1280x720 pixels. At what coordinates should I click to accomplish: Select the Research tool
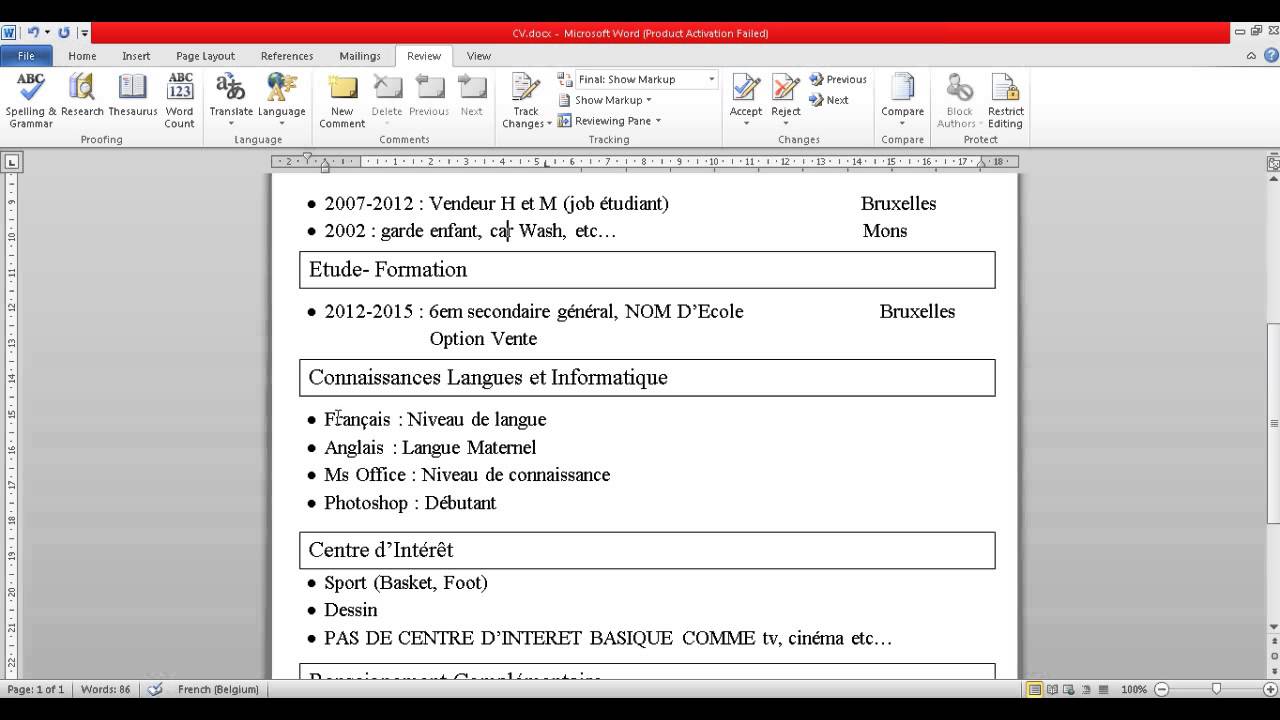pos(82,97)
